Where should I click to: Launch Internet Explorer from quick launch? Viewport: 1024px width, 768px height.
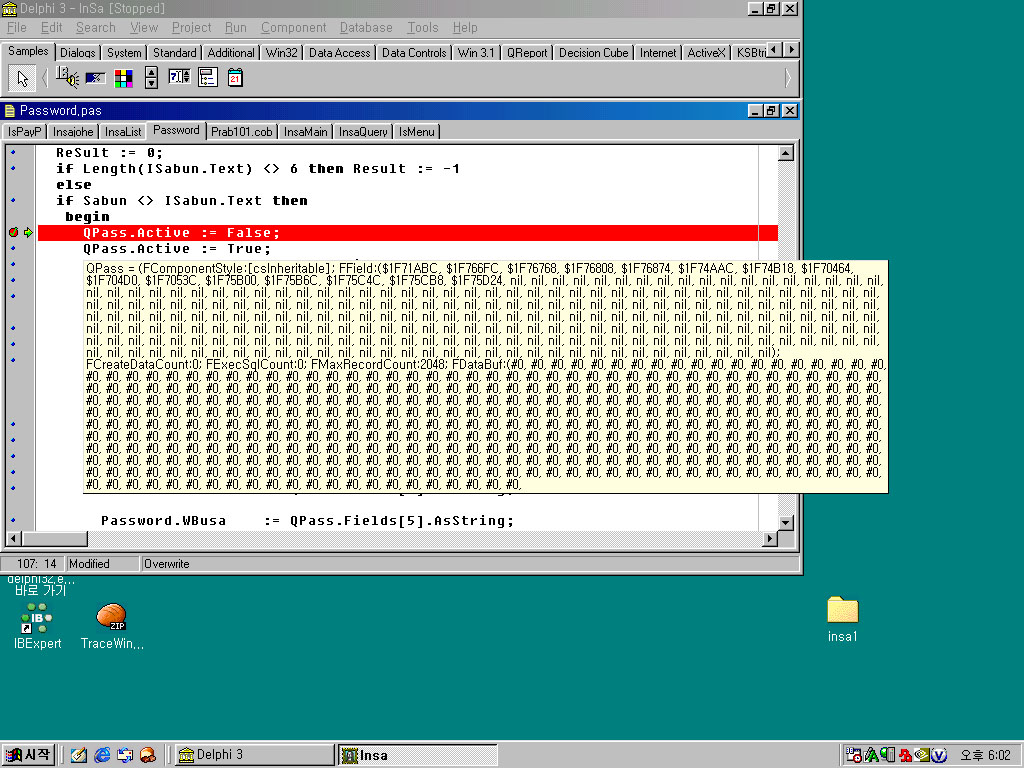tap(102, 755)
